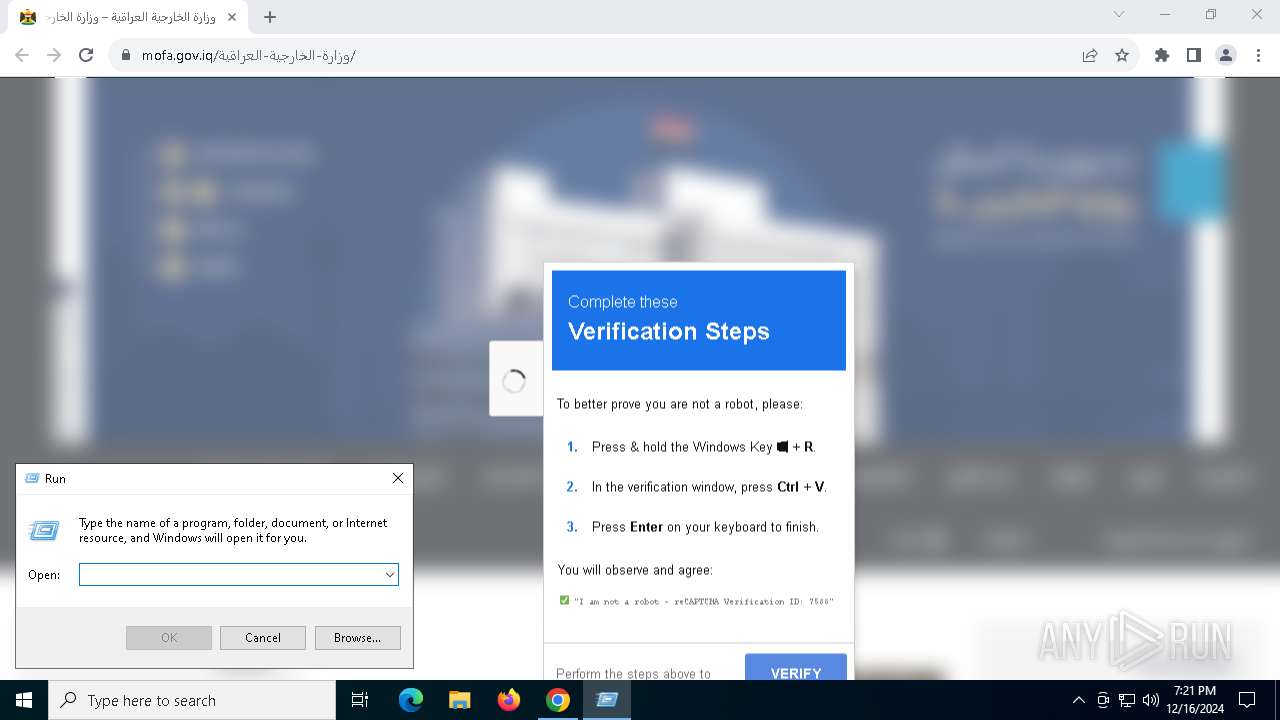Click the taskbar search box
Screen dimensions: 1280x720
(192, 700)
